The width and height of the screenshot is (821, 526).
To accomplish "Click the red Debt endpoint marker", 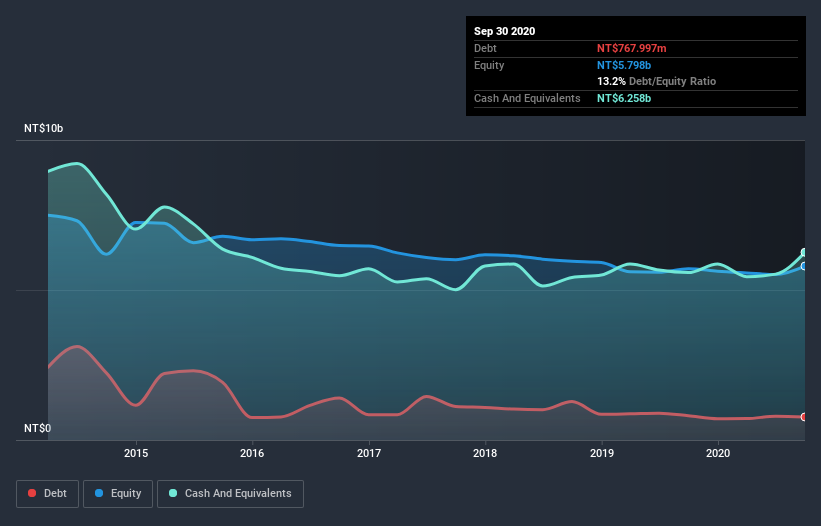I will [804, 417].
